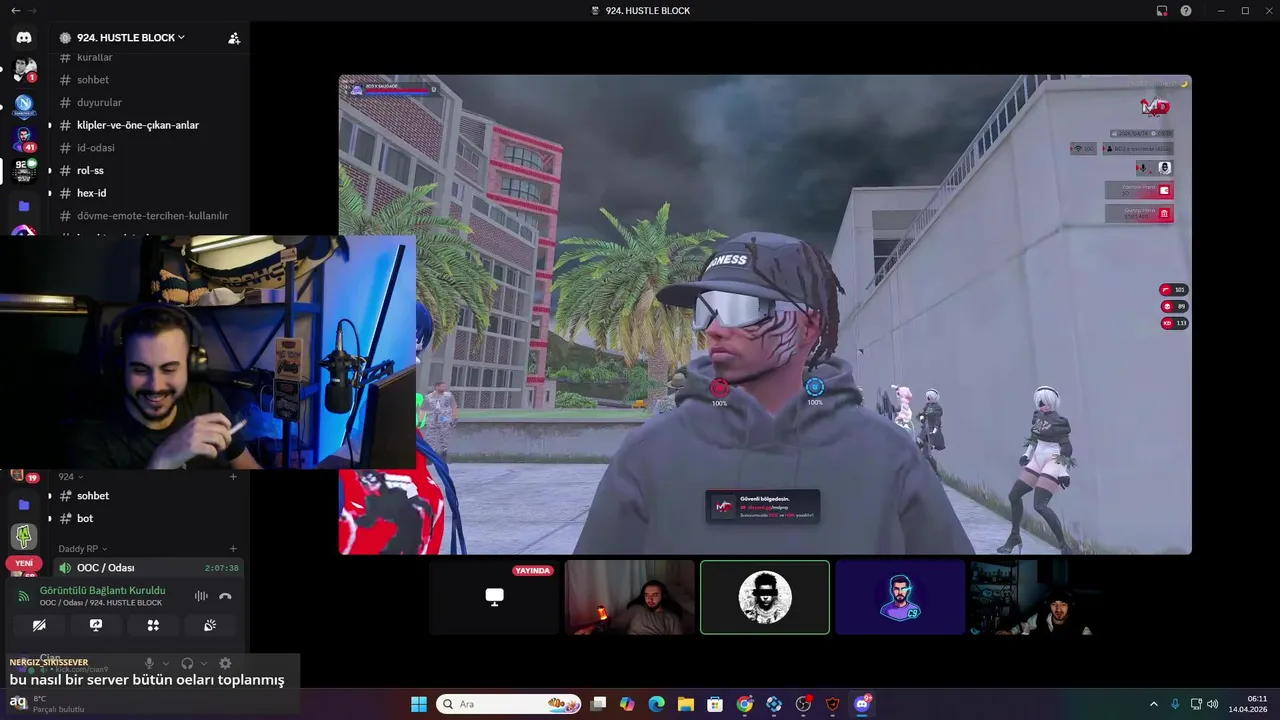
Task: Open the system tray microphone indicator
Action: (x=1175, y=704)
